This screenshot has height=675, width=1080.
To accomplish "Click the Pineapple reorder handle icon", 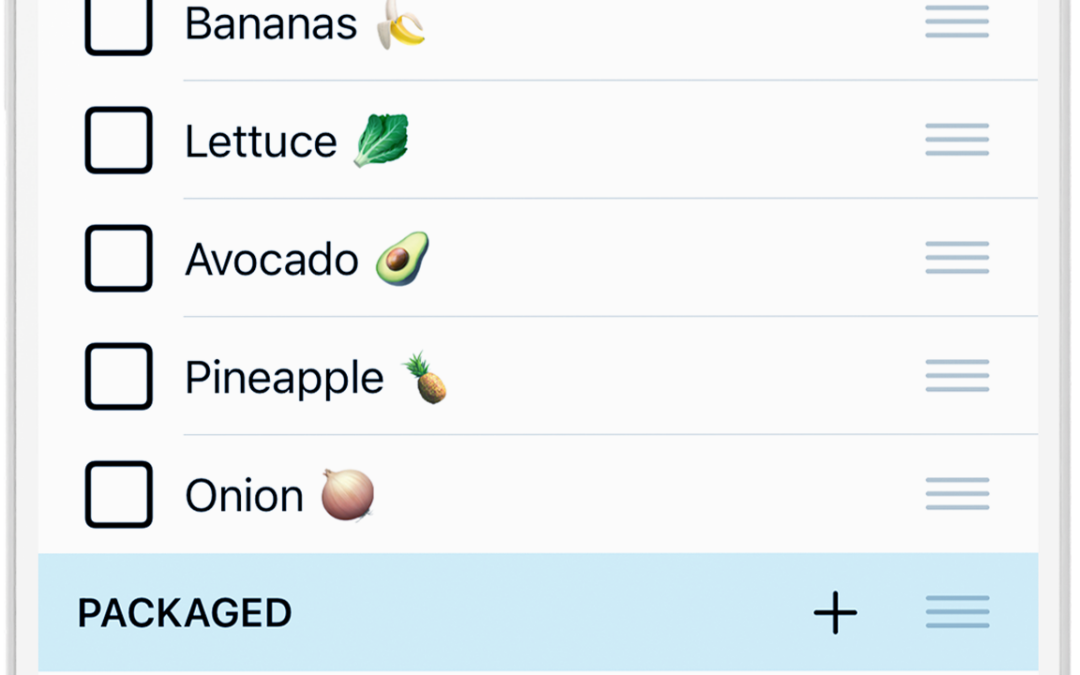I will tap(957, 376).
